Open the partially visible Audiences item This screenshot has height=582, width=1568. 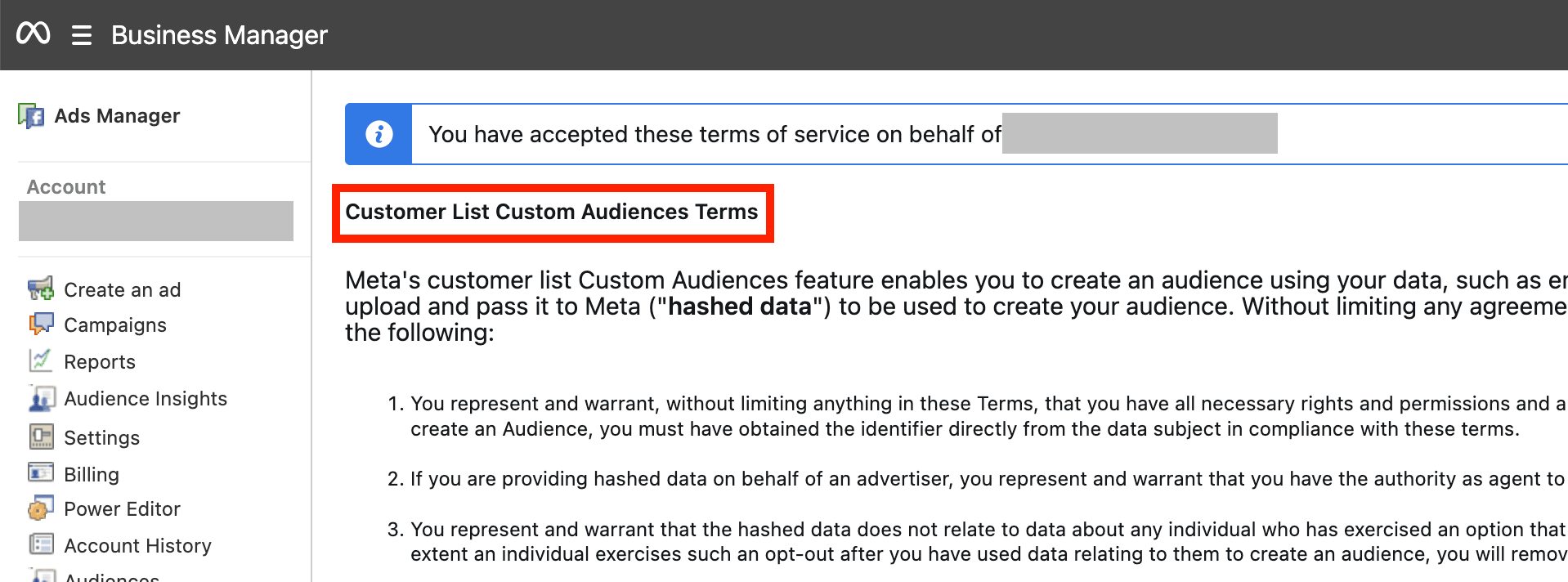pos(111,576)
